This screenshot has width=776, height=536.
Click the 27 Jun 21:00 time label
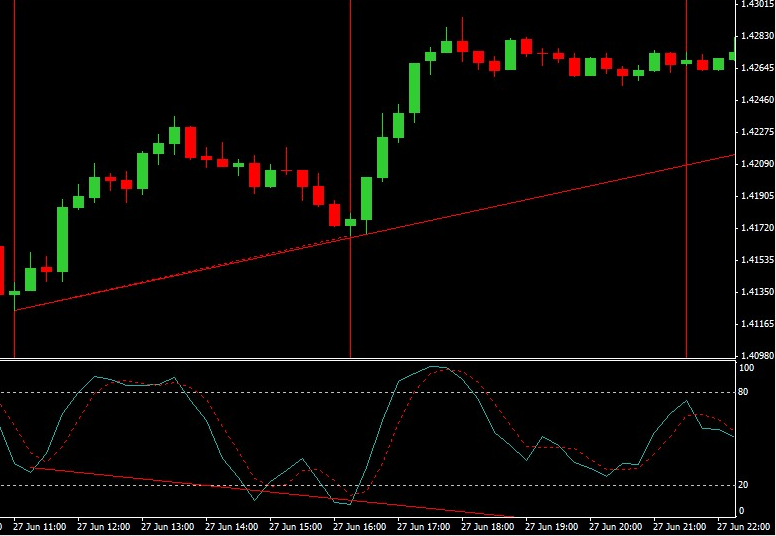click(680, 527)
